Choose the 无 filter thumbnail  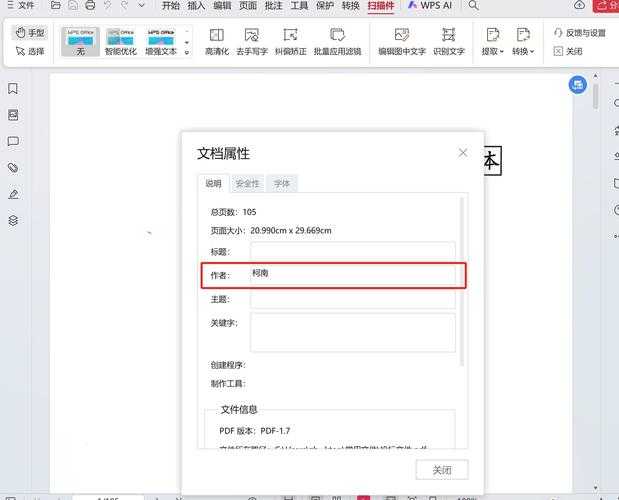point(81,42)
